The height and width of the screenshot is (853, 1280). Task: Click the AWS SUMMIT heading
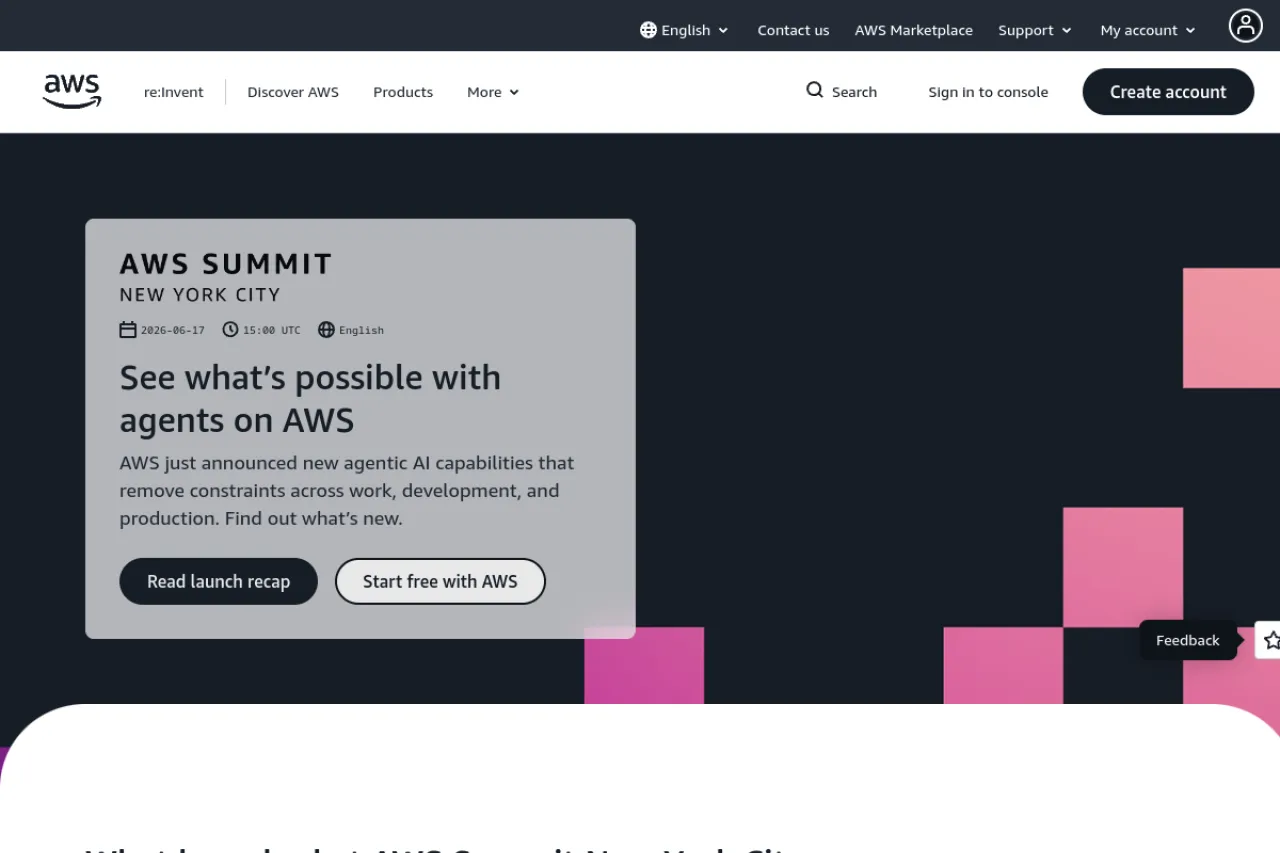[x=226, y=264]
